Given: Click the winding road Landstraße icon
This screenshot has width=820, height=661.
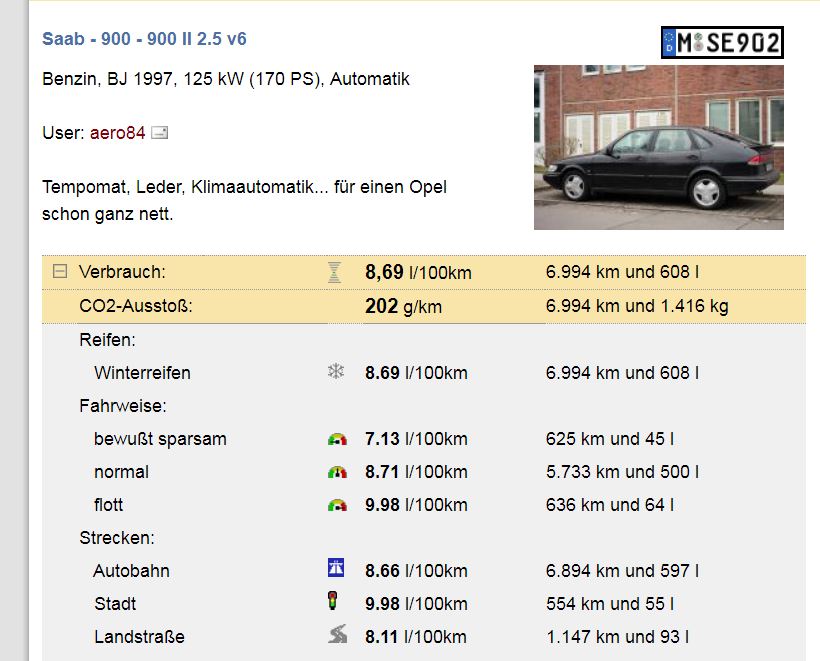Looking at the screenshot, I should click(337, 634).
